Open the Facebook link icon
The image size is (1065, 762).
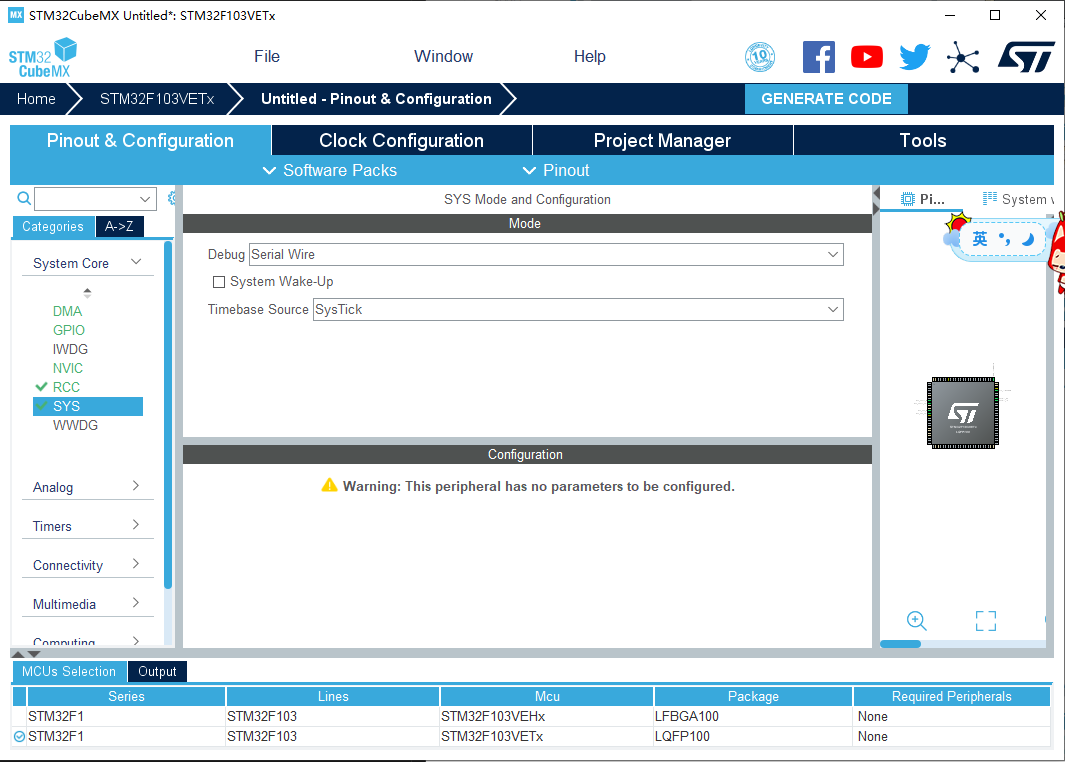(x=818, y=57)
